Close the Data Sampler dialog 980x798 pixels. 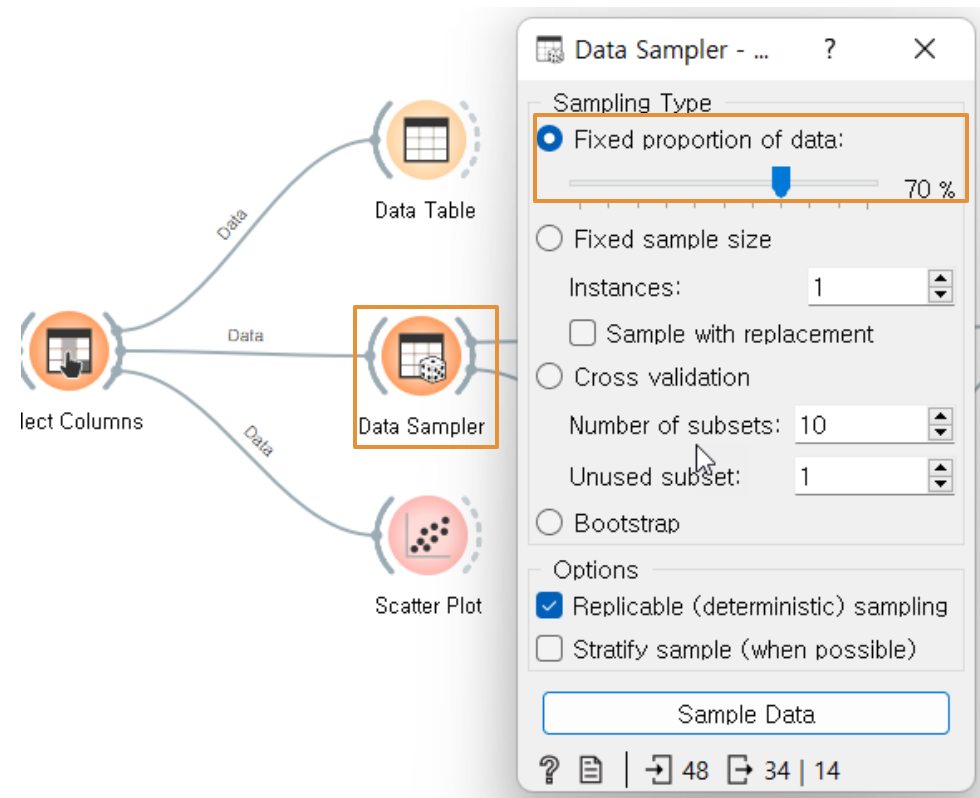[x=924, y=49]
